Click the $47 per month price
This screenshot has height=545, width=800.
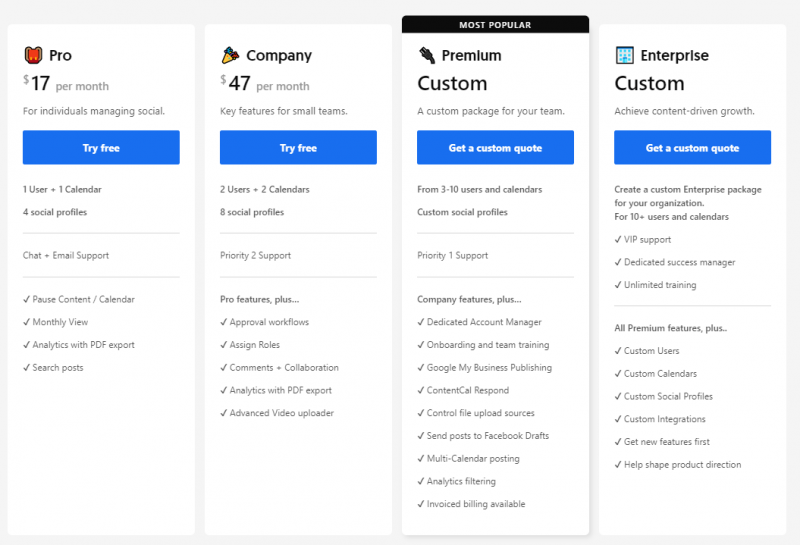pyautogui.click(x=265, y=83)
